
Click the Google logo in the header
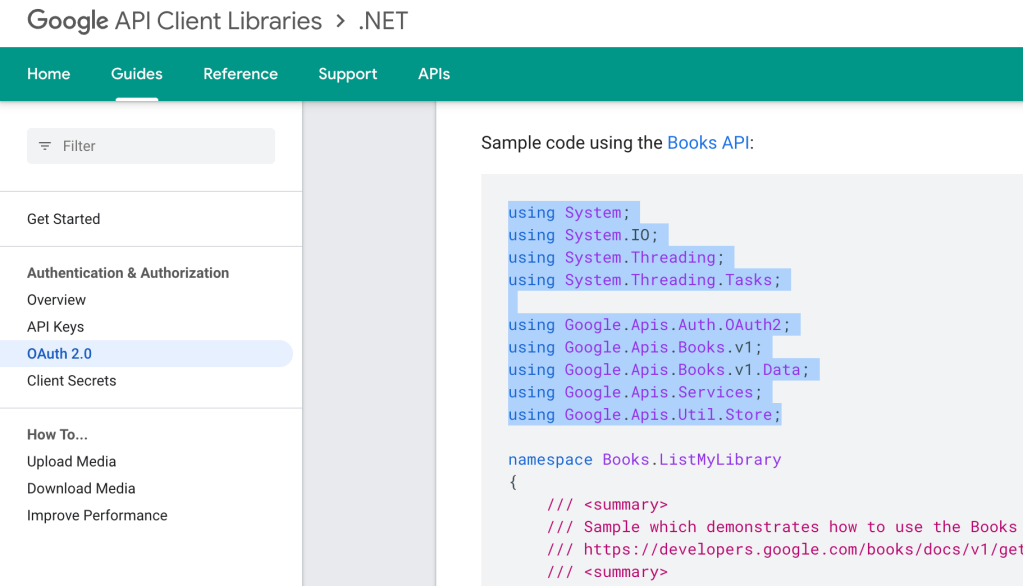tap(67, 21)
